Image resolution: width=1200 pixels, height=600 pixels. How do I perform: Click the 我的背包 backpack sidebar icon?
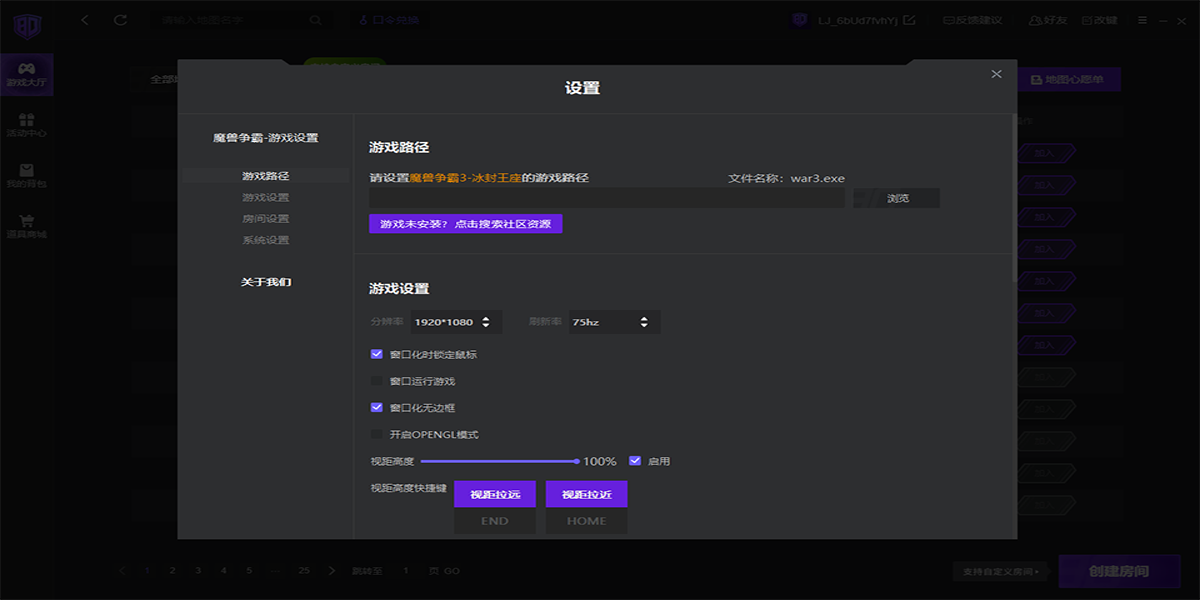26,175
